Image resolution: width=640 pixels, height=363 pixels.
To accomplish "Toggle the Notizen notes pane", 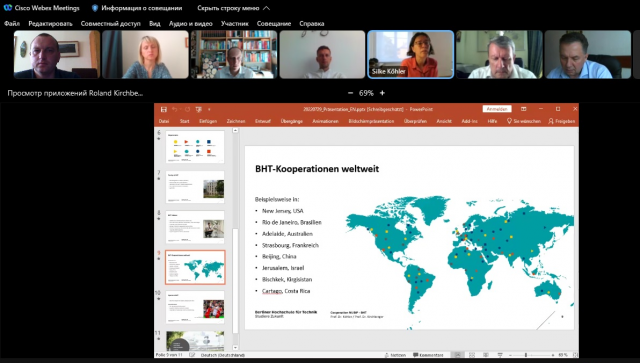I will (x=395, y=355).
